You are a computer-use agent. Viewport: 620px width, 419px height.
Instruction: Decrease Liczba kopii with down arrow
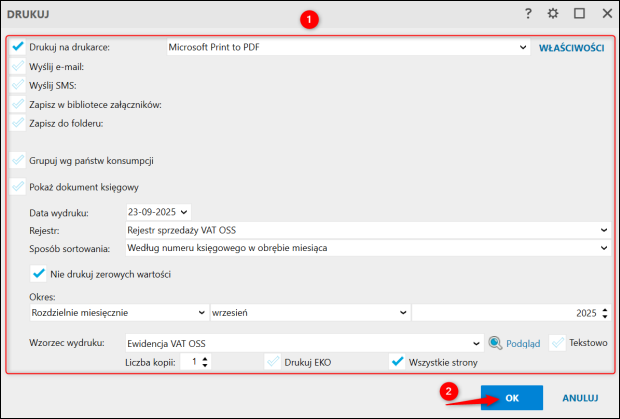[x=205, y=365]
